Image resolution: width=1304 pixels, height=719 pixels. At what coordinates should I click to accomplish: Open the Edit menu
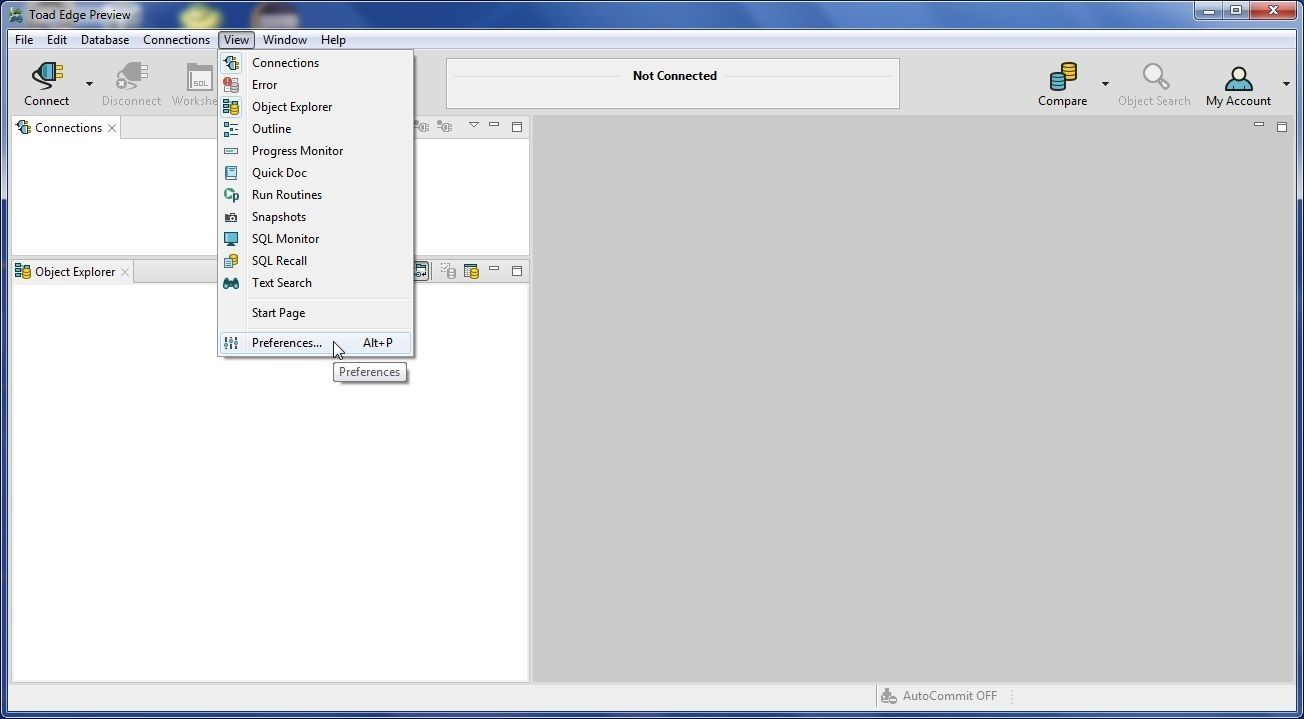pyautogui.click(x=57, y=40)
